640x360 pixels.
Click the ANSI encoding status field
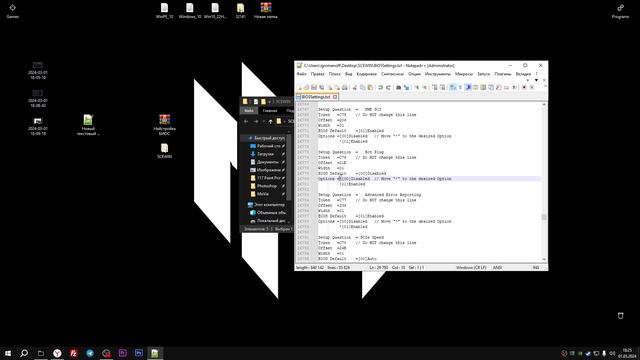tap(497, 268)
